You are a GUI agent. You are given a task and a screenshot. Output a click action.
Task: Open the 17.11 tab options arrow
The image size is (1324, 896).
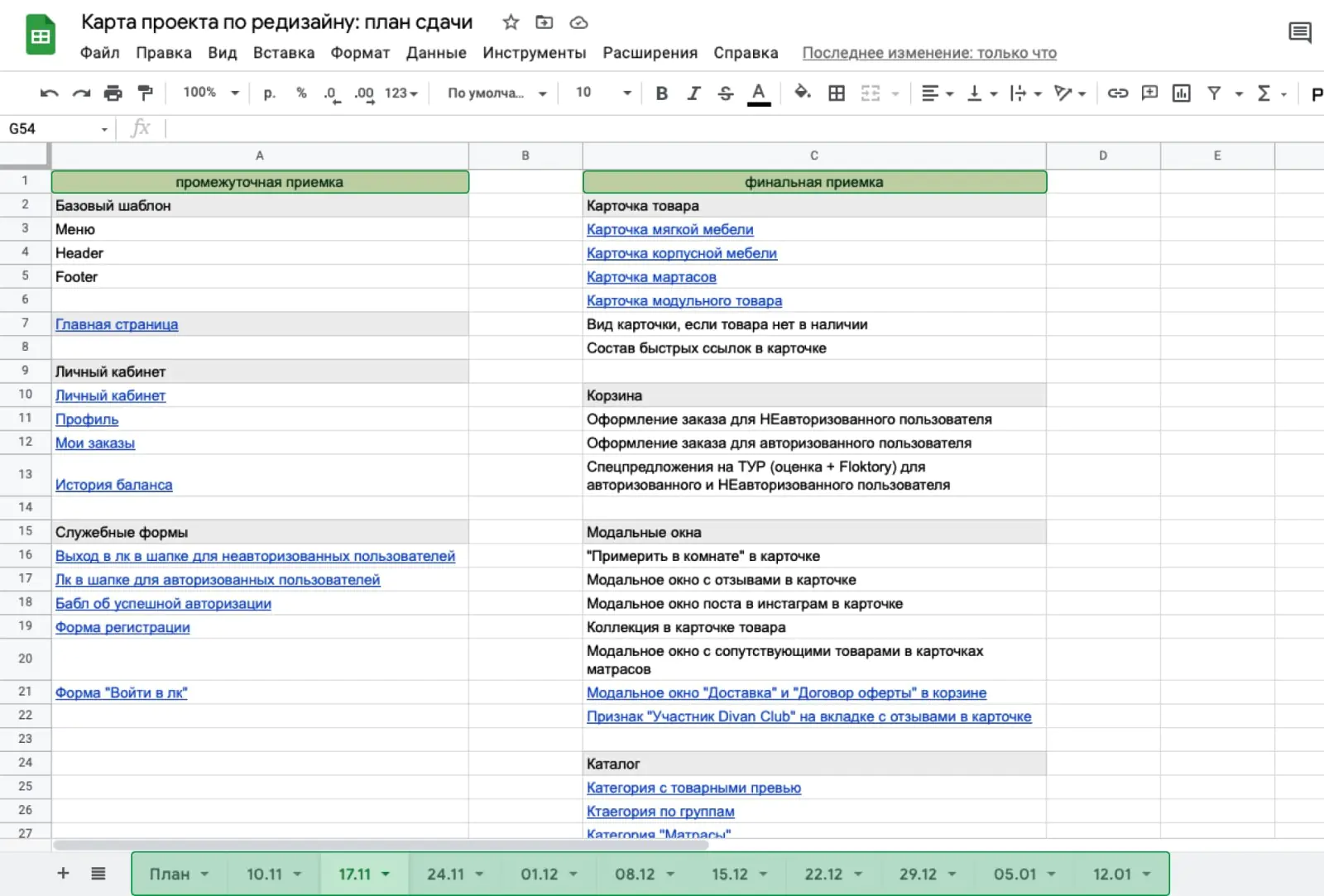point(385,874)
